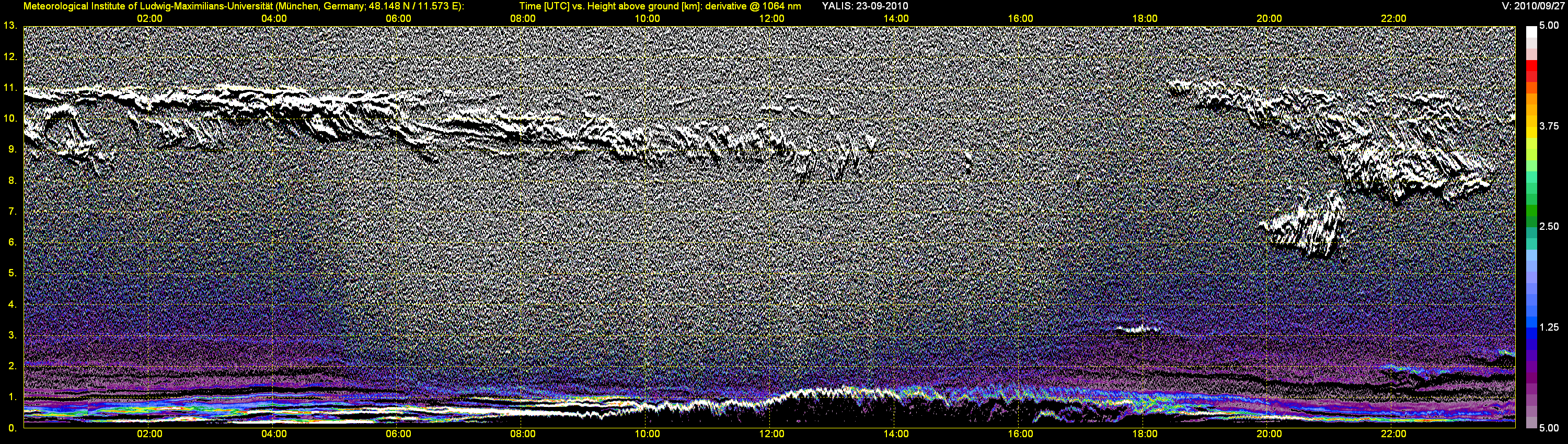This screenshot has height=444, width=1568.
Task: Click the 1.25 colorbar value
Action: pyautogui.click(x=1549, y=327)
